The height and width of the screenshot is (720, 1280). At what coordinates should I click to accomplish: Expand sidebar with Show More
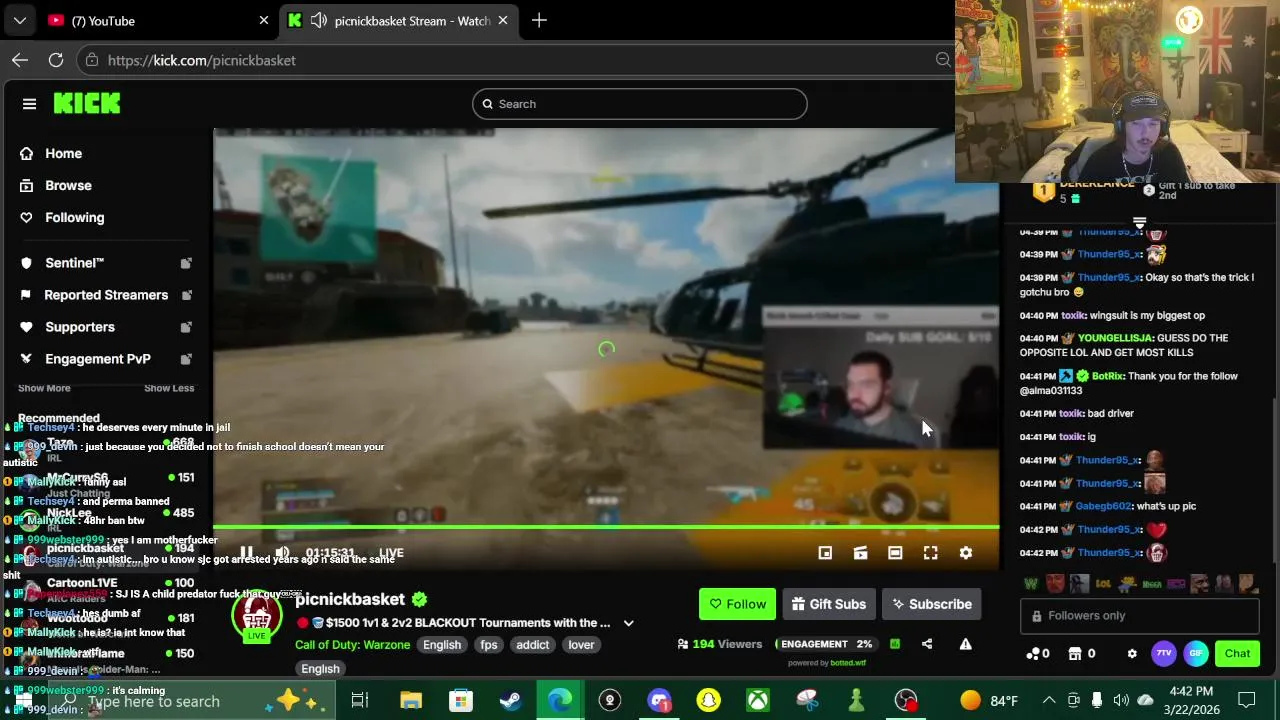click(44, 388)
